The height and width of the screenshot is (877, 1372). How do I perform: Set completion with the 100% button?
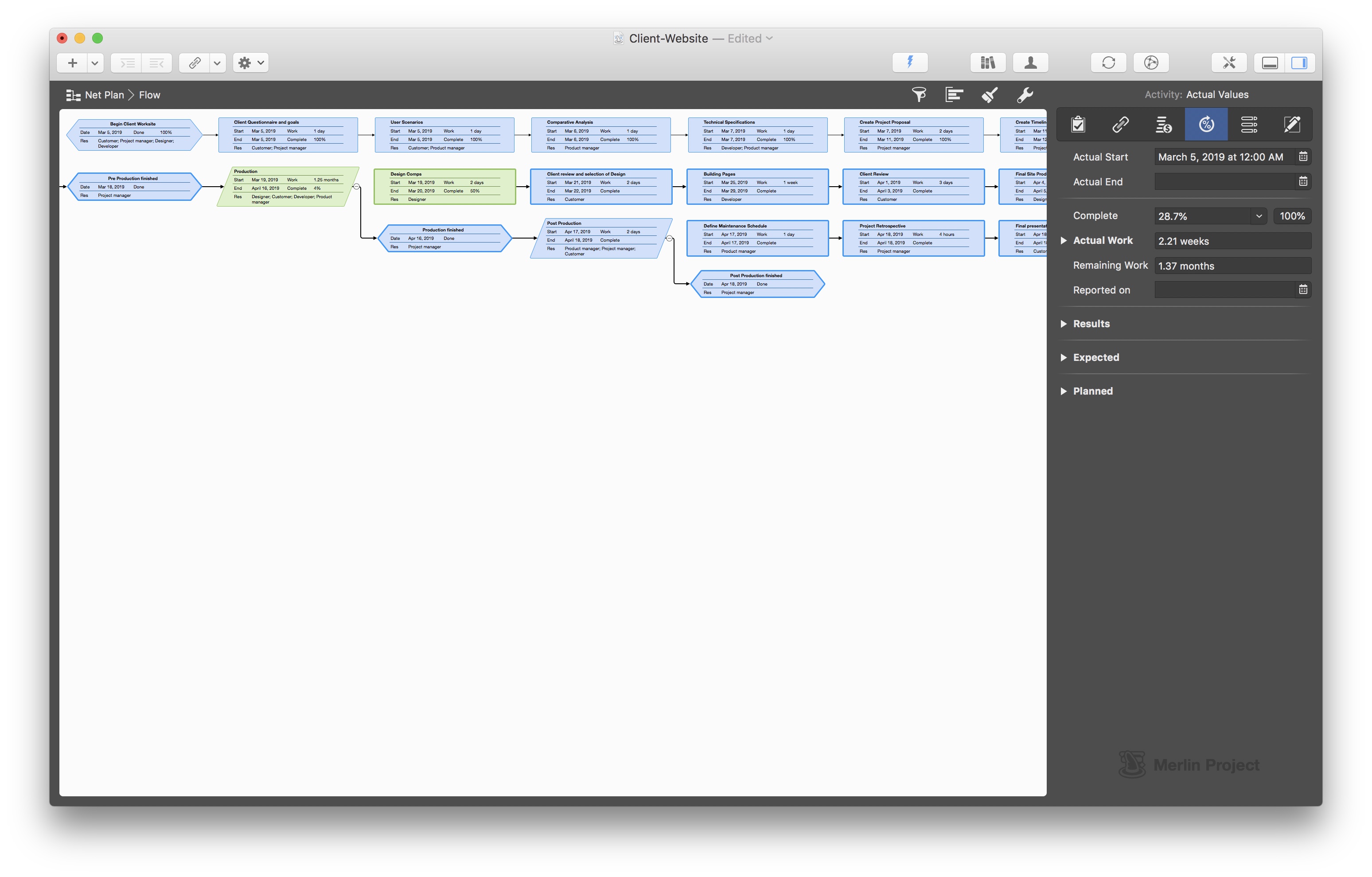click(x=1292, y=216)
